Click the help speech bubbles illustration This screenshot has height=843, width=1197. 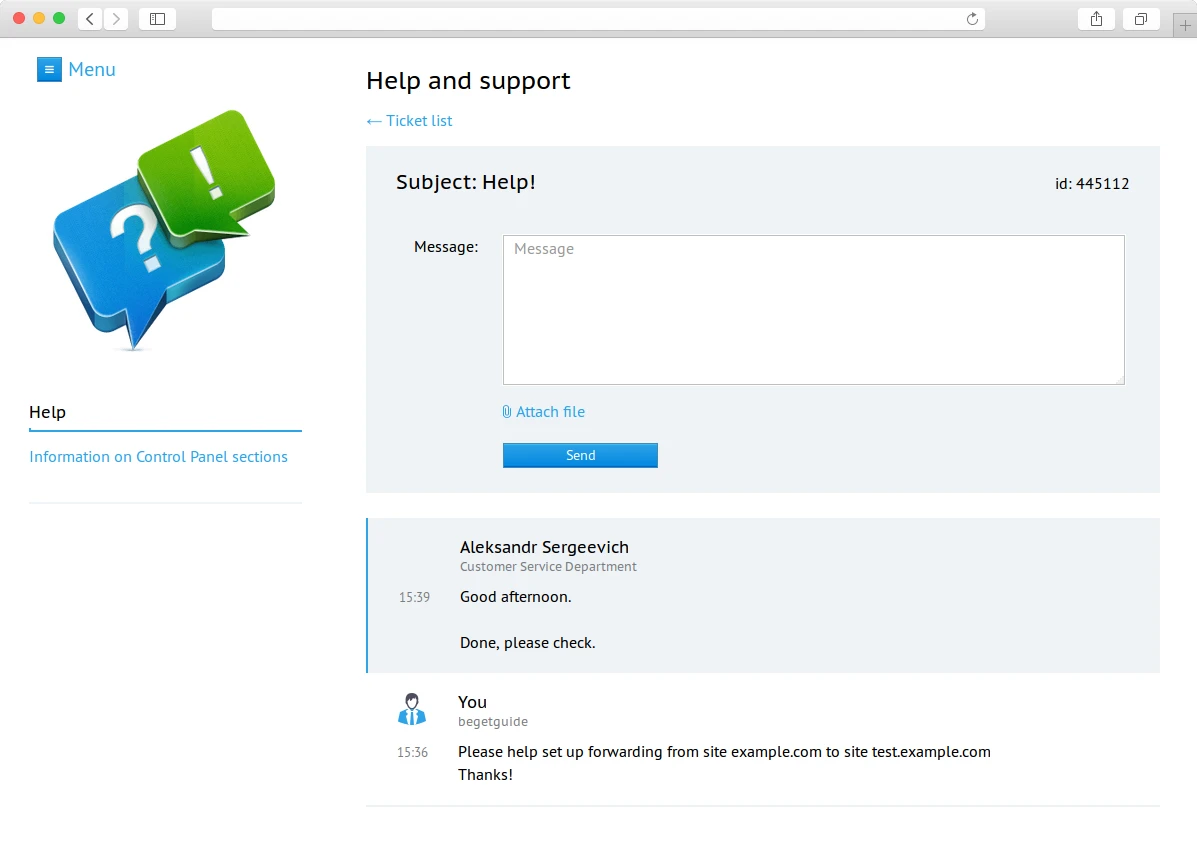[x=164, y=230]
